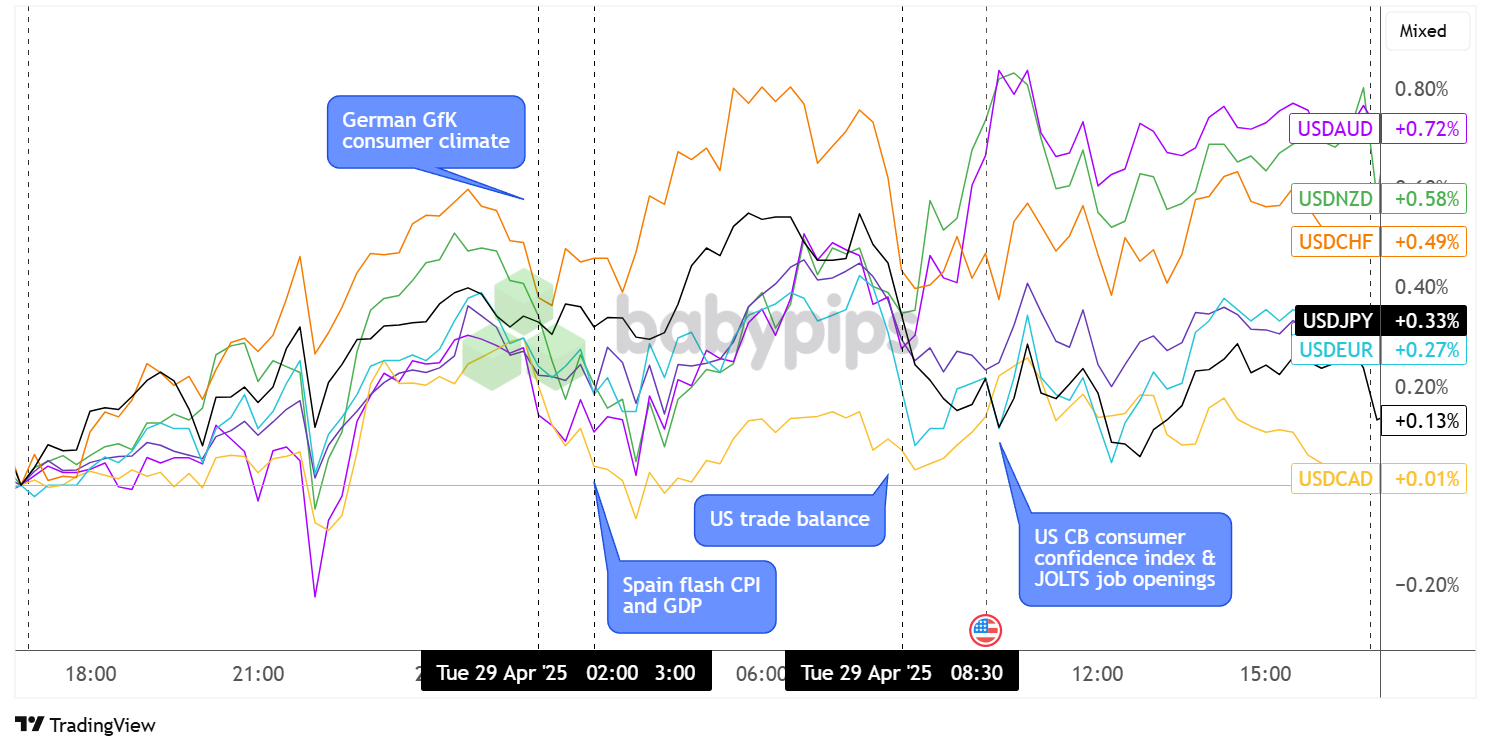The height and width of the screenshot is (751, 1491).
Task: Click the TradingView logo
Action: pos(86,725)
